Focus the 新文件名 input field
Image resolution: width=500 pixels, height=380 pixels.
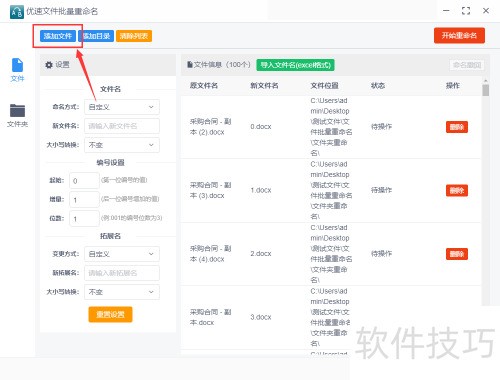(122, 126)
